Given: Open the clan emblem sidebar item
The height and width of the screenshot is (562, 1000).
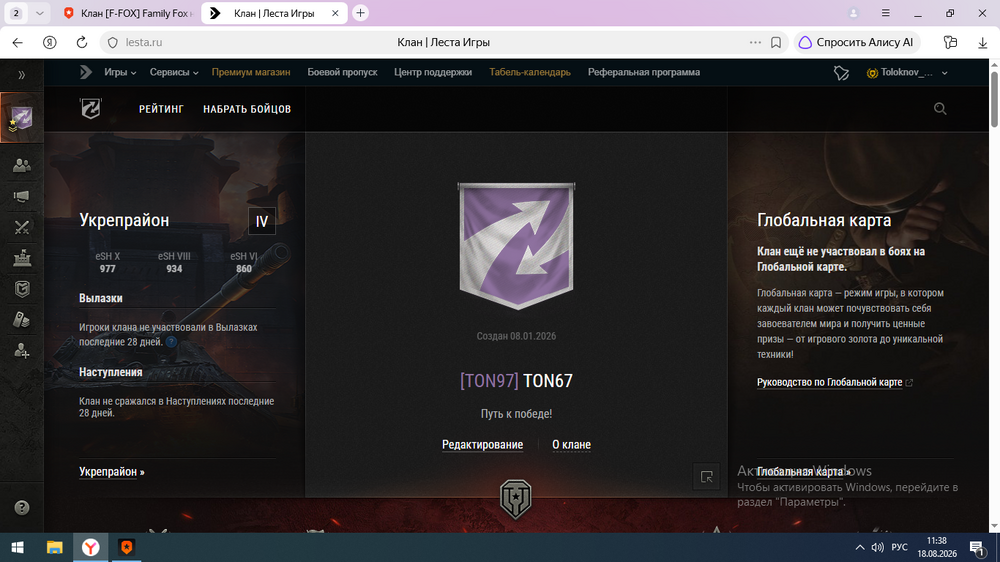Looking at the screenshot, I should (x=22, y=117).
